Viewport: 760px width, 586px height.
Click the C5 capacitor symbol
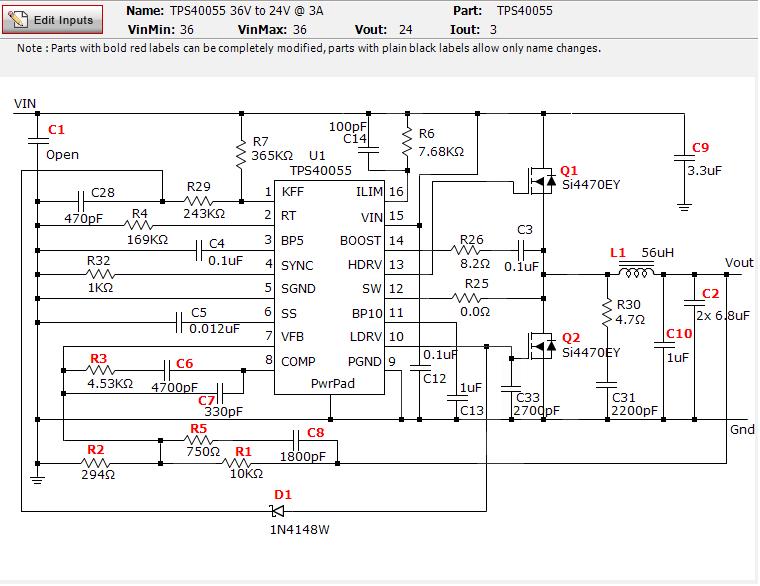tap(179, 322)
